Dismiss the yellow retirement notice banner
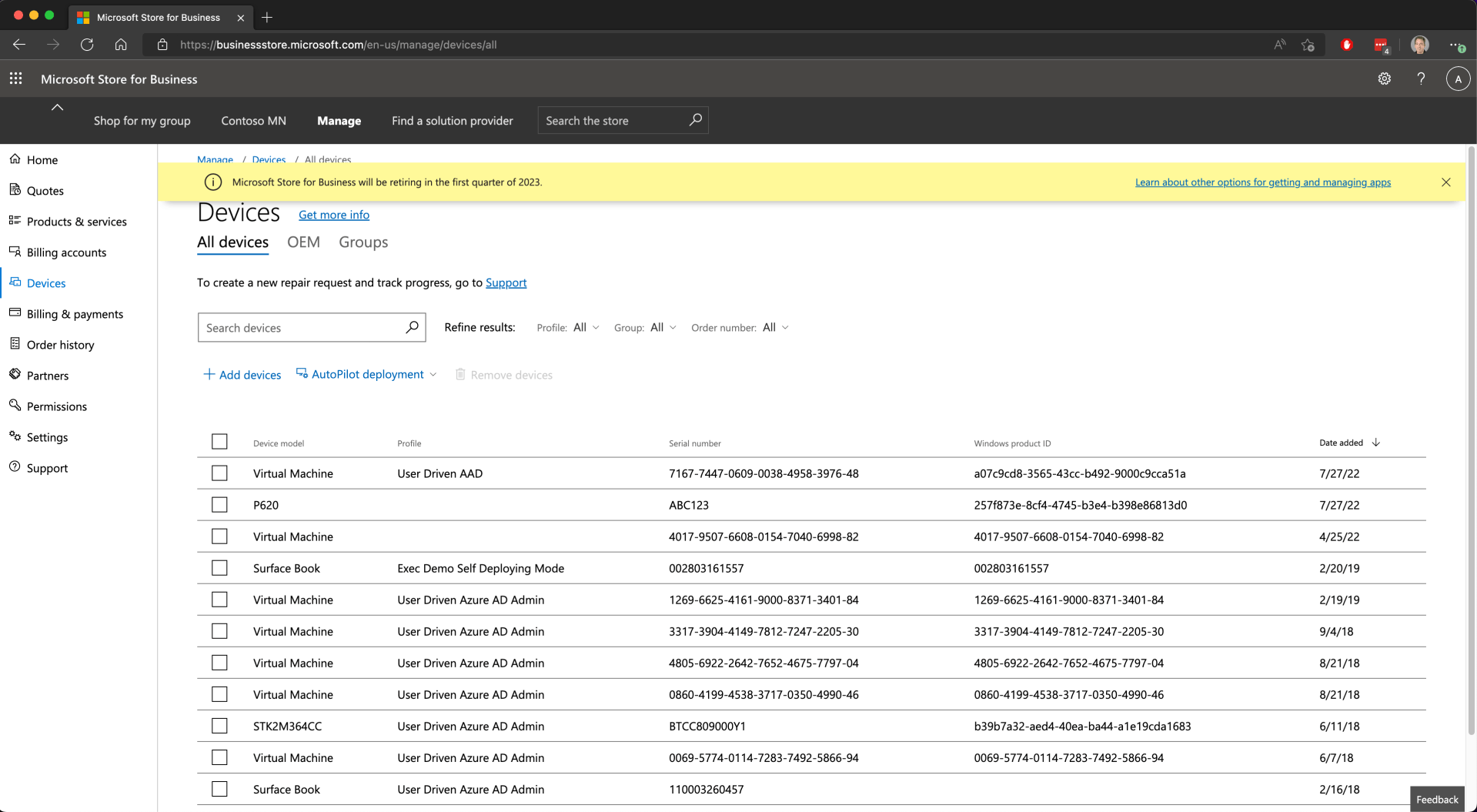 pyautogui.click(x=1445, y=182)
